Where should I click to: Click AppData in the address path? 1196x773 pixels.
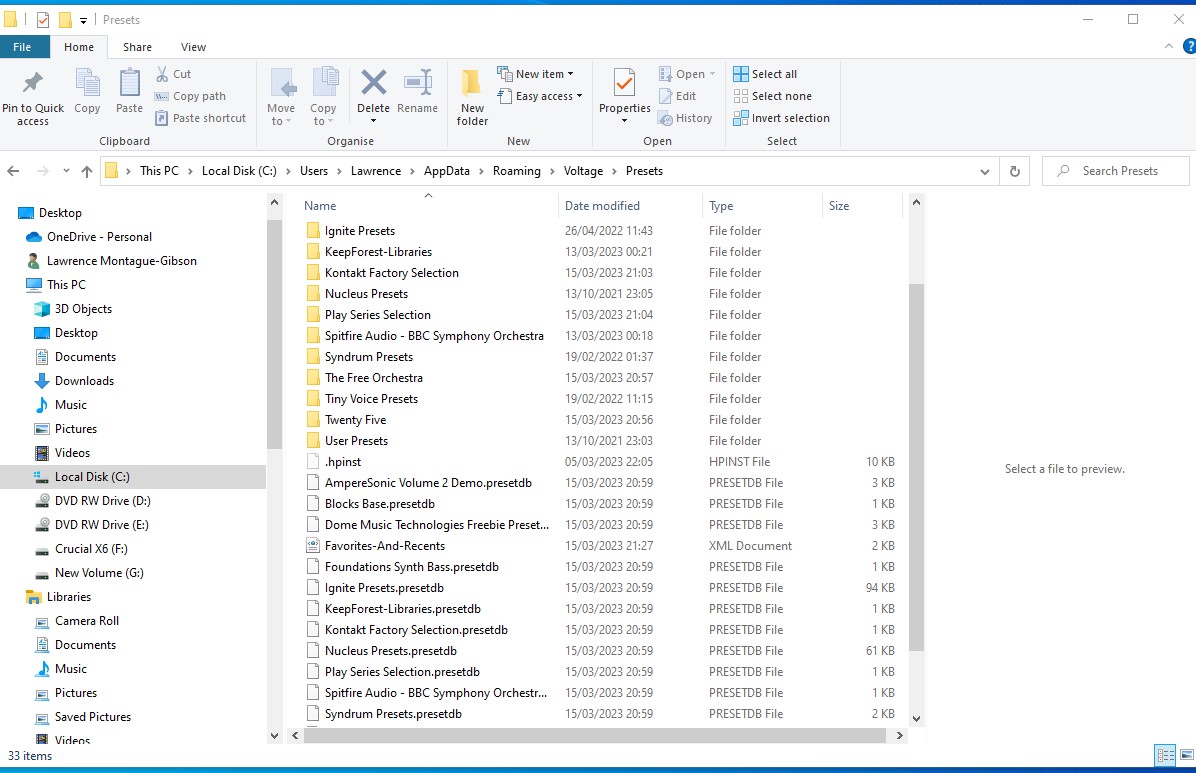pyautogui.click(x=447, y=171)
